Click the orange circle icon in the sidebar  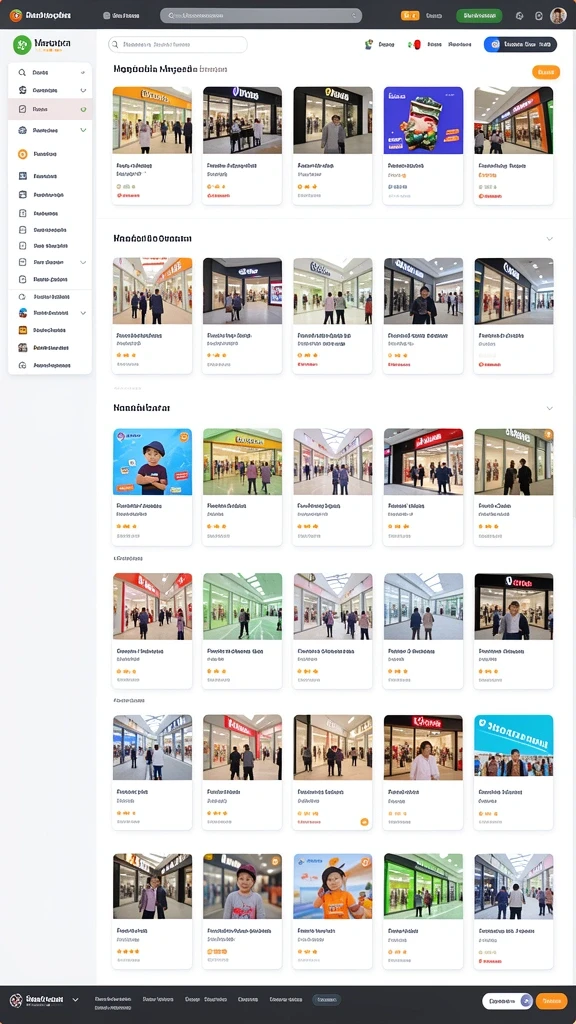(22, 154)
